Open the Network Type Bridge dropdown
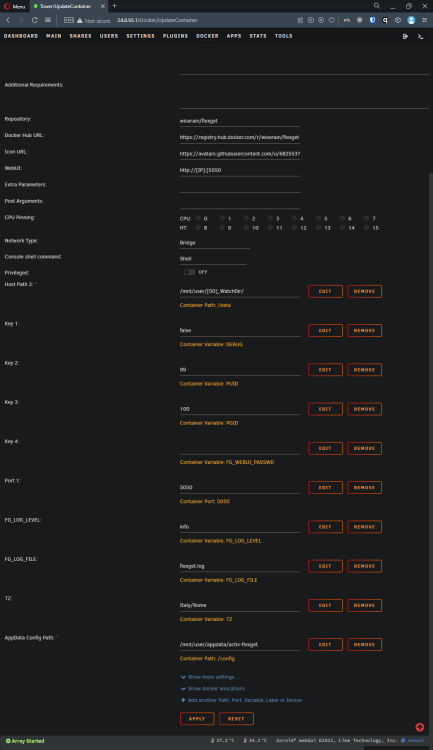Viewport: 433px width, 750px height. coord(215,243)
